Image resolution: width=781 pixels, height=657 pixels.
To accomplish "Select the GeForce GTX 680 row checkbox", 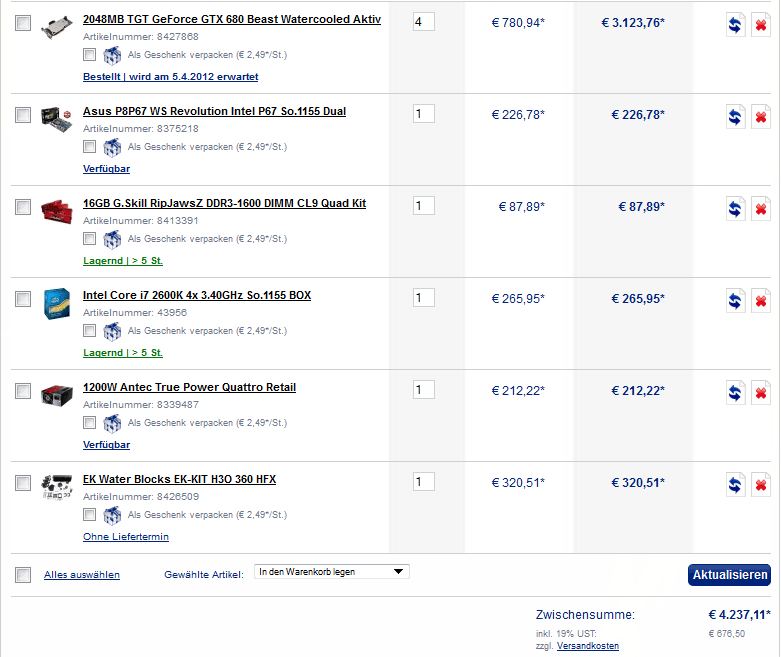I will click(x=23, y=23).
